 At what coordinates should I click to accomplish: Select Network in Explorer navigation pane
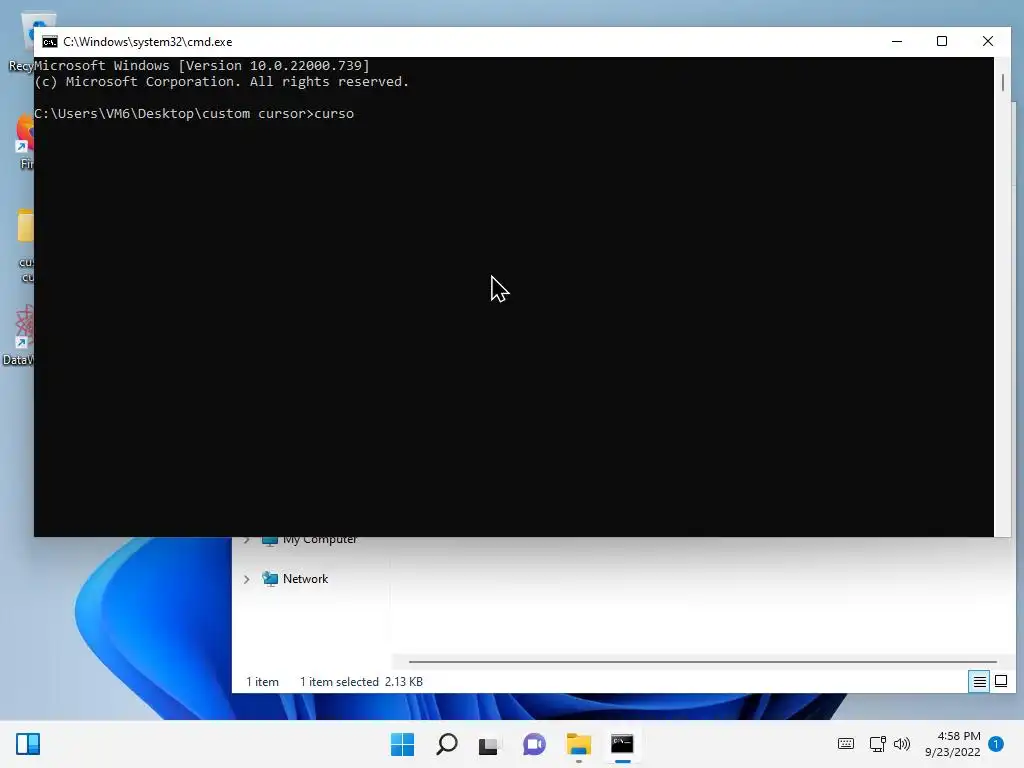click(305, 579)
